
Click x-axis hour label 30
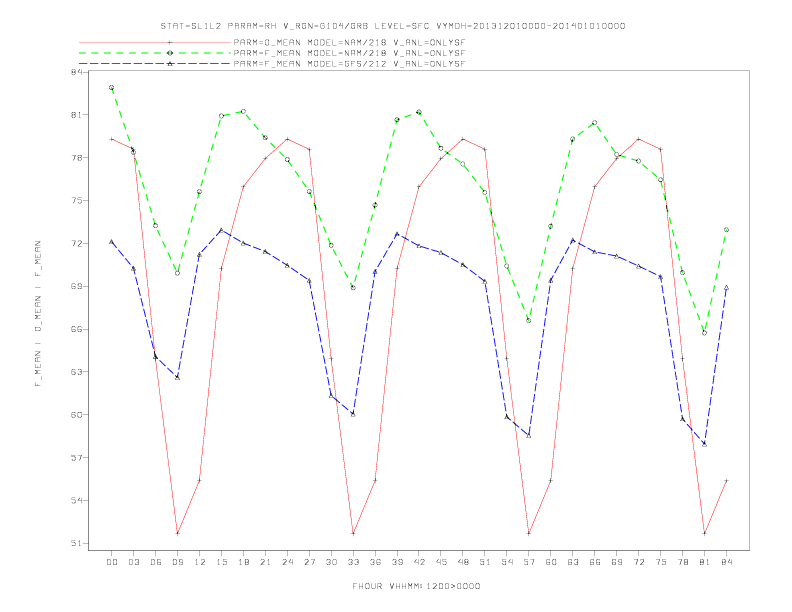[x=331, y=562]
